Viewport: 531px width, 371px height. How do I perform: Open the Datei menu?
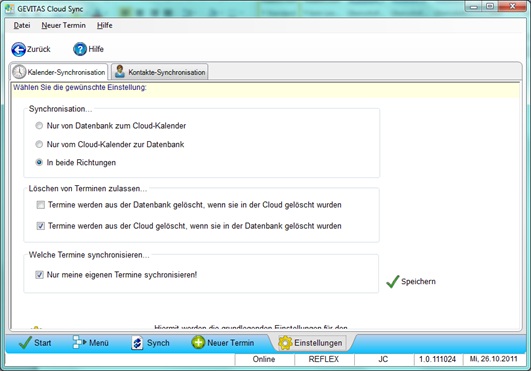pos(22,25)
